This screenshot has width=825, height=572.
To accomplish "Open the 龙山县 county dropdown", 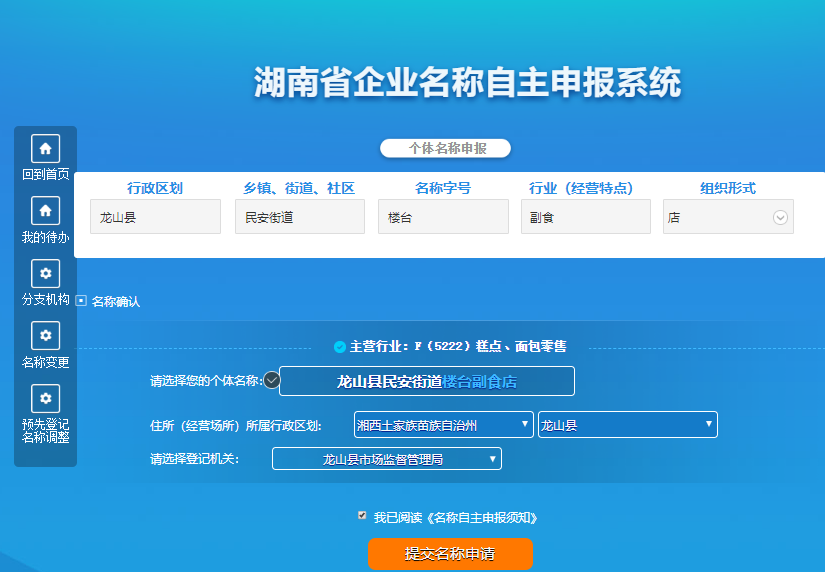I will click(x=628, y=425).
